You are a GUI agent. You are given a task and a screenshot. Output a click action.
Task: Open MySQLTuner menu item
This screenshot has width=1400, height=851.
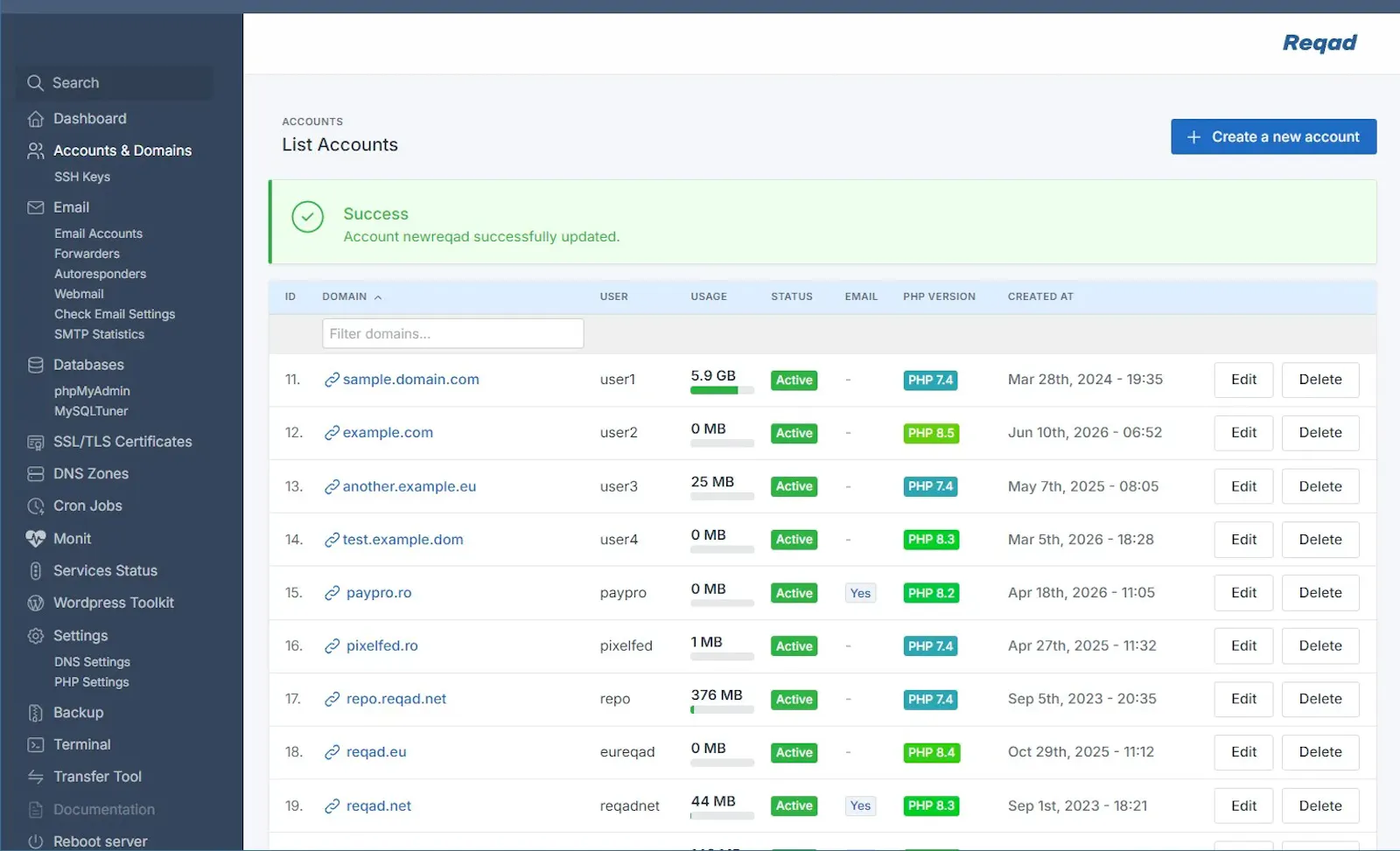91,411
